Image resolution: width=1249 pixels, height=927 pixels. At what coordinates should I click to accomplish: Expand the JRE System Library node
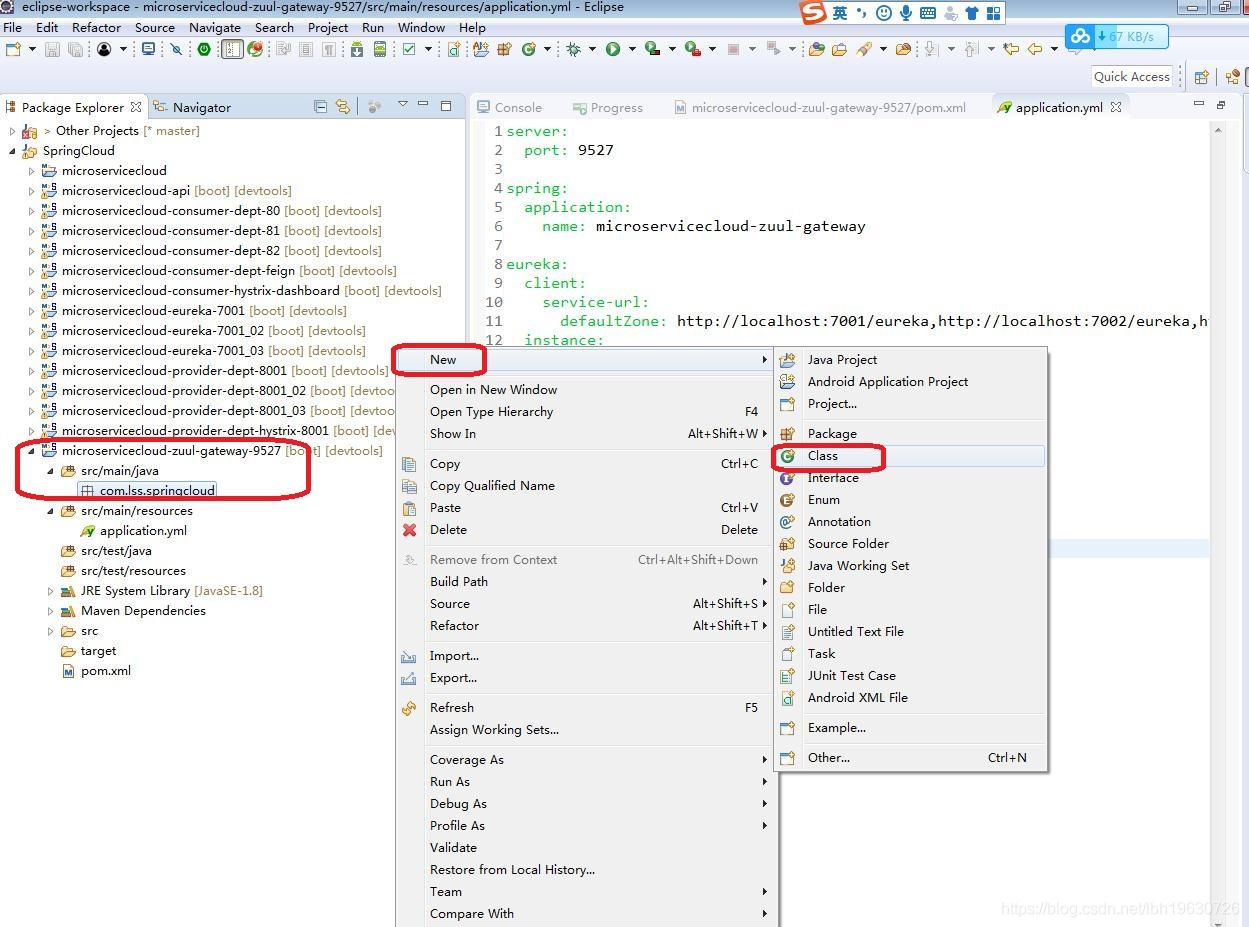(x=50, y=591)
